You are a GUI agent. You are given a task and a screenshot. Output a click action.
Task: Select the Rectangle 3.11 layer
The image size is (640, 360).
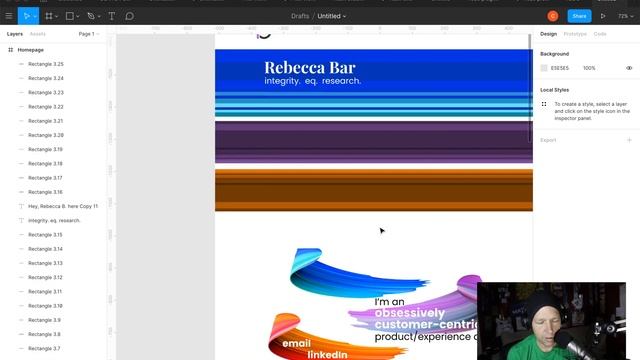click(45, 291)
